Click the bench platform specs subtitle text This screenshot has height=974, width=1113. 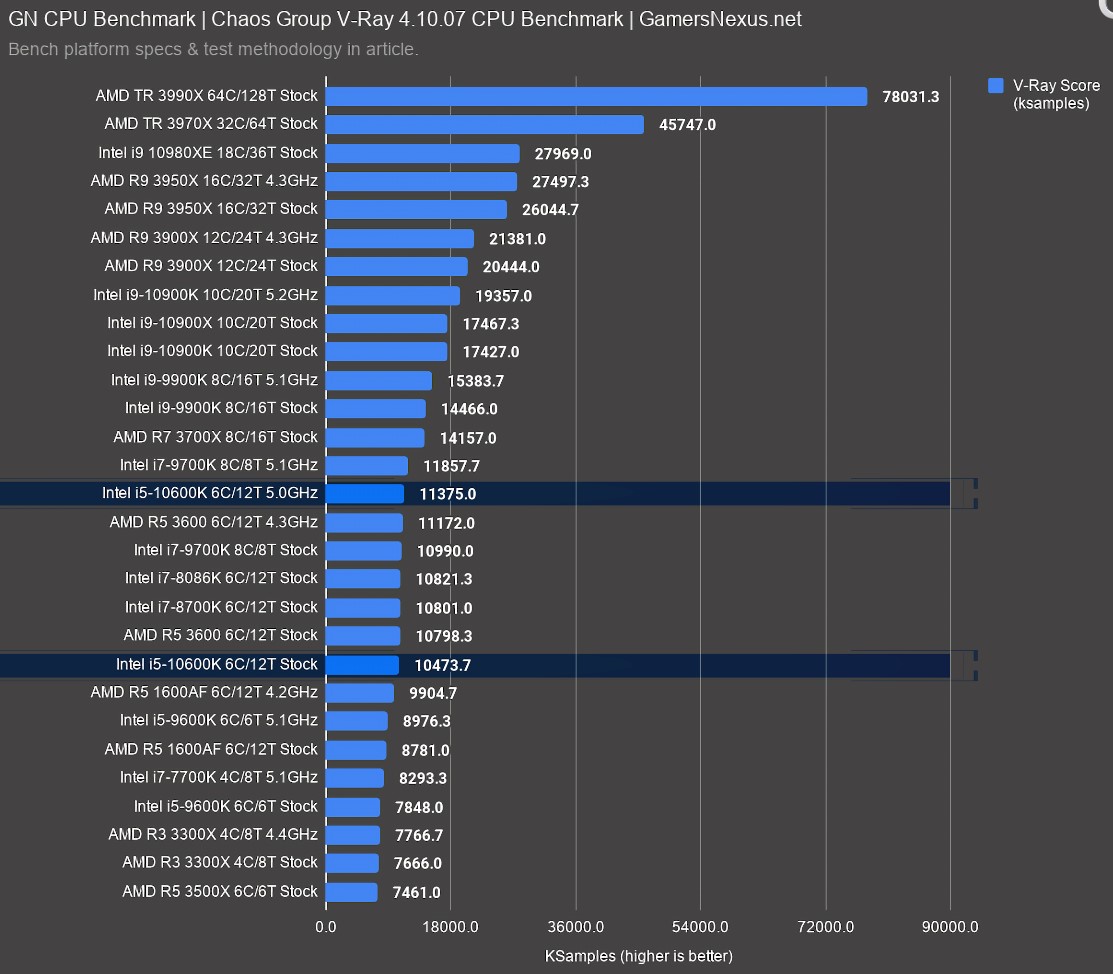coord(213,49)
